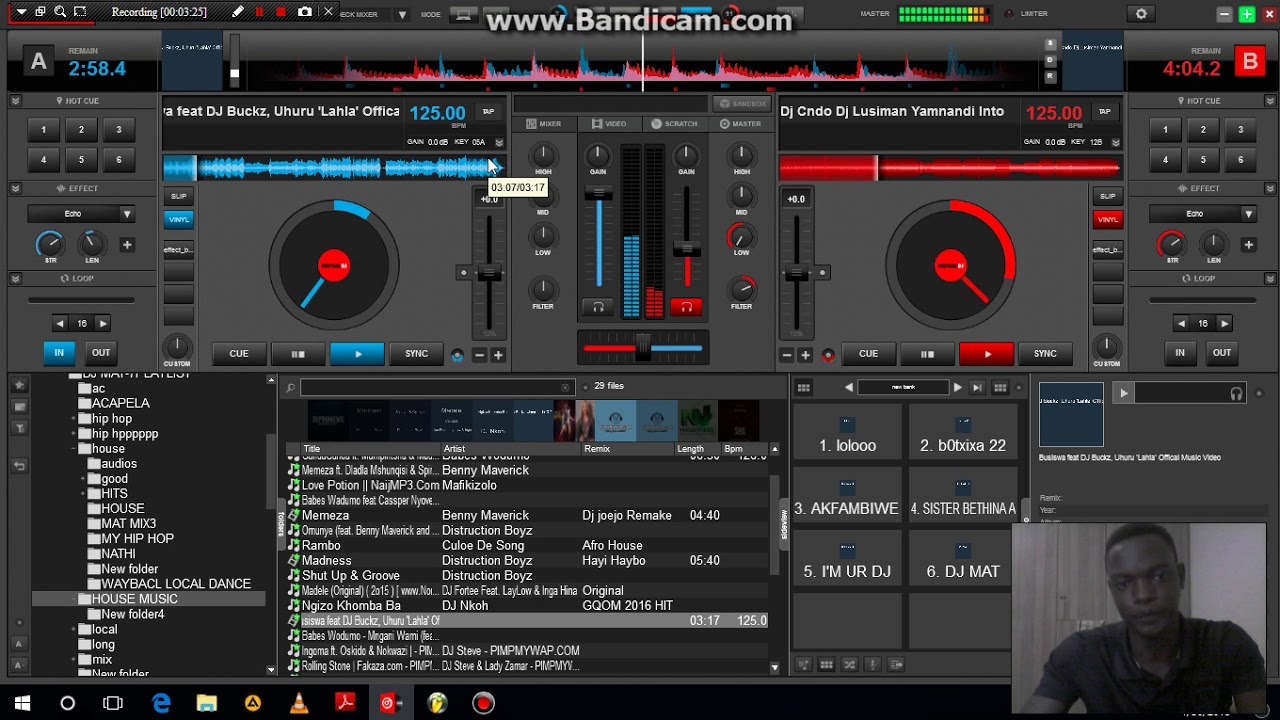The width and height of the screenshot is (1280, 720).
Task: Go to next sampler bank arrow
Action: click(x=957, y=387)
